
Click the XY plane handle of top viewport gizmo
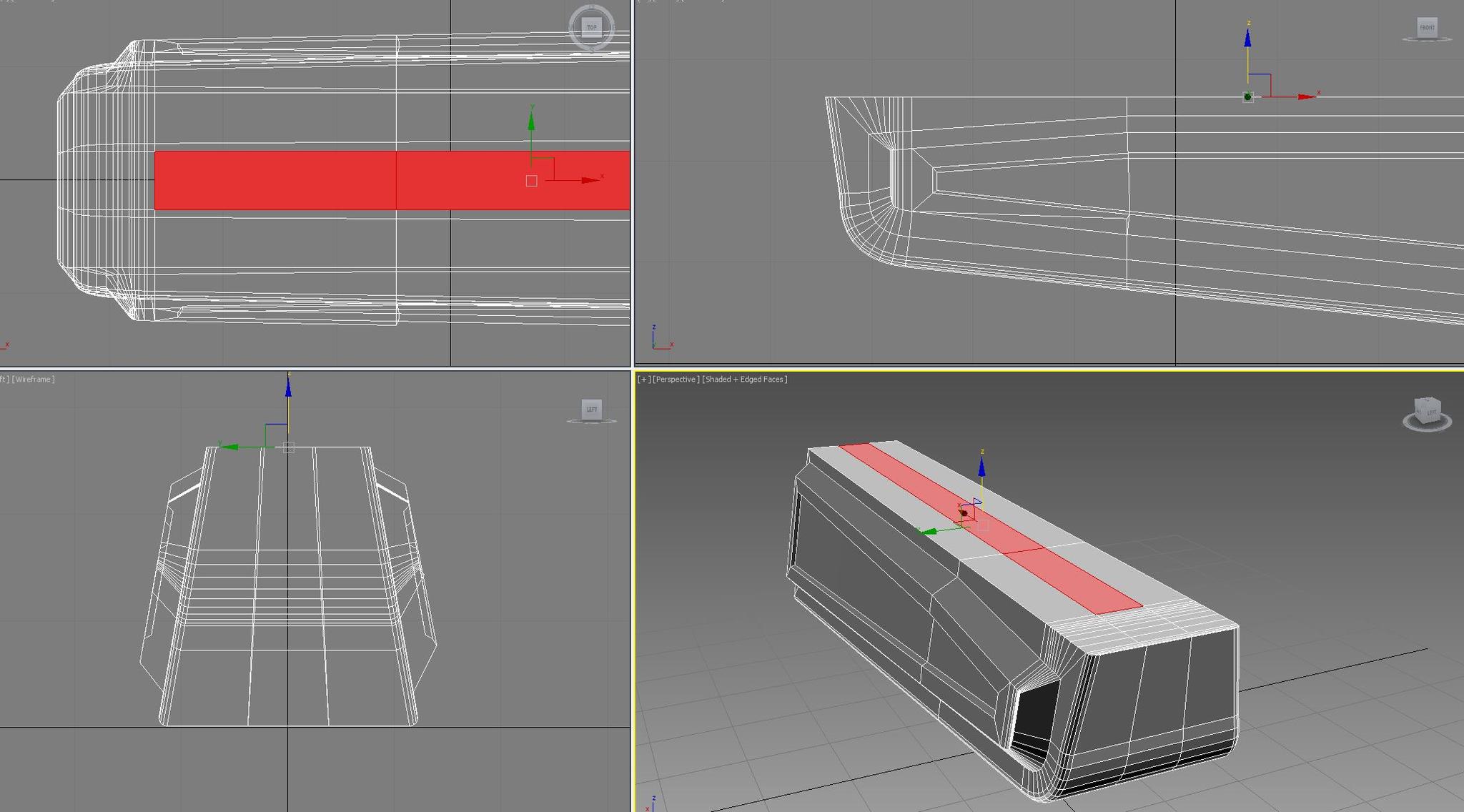pos(543,169)
